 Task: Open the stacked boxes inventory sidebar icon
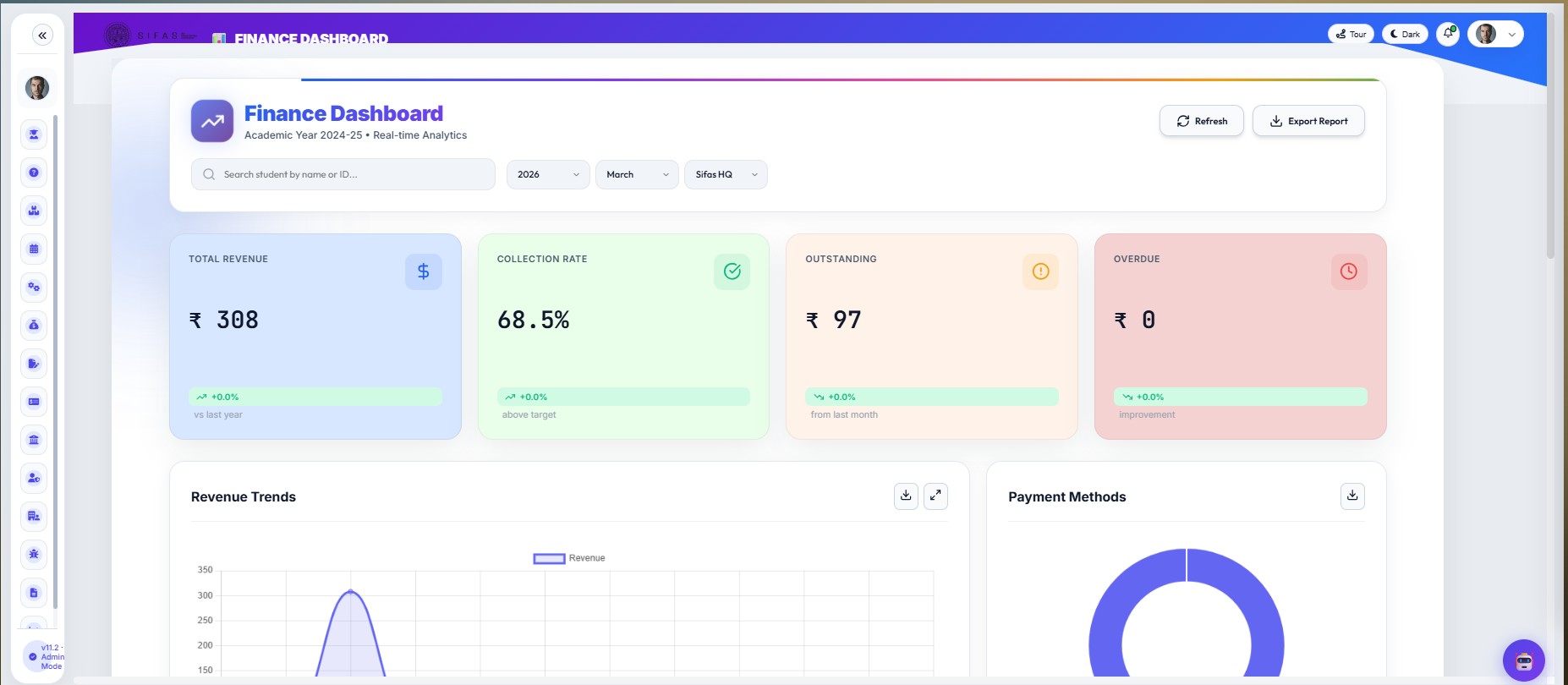click(x=34, y=211)
